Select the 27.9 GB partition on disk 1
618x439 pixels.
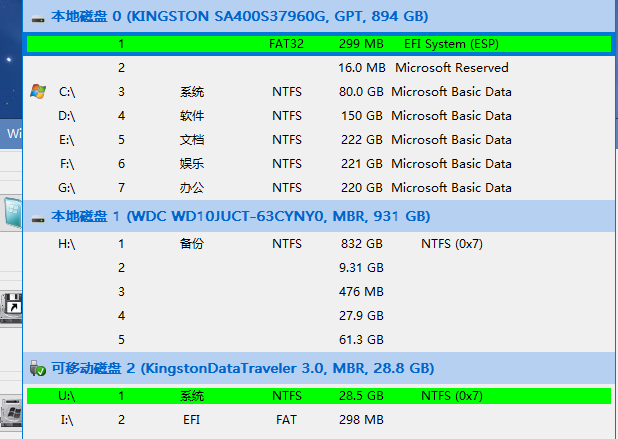pos(318,316)
